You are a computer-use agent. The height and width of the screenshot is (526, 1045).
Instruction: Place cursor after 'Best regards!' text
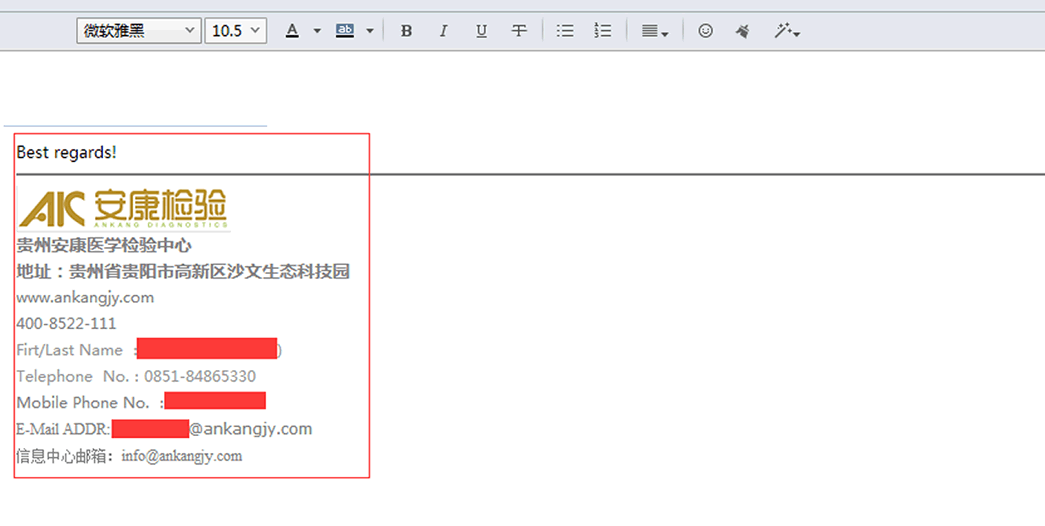[118, 153]
